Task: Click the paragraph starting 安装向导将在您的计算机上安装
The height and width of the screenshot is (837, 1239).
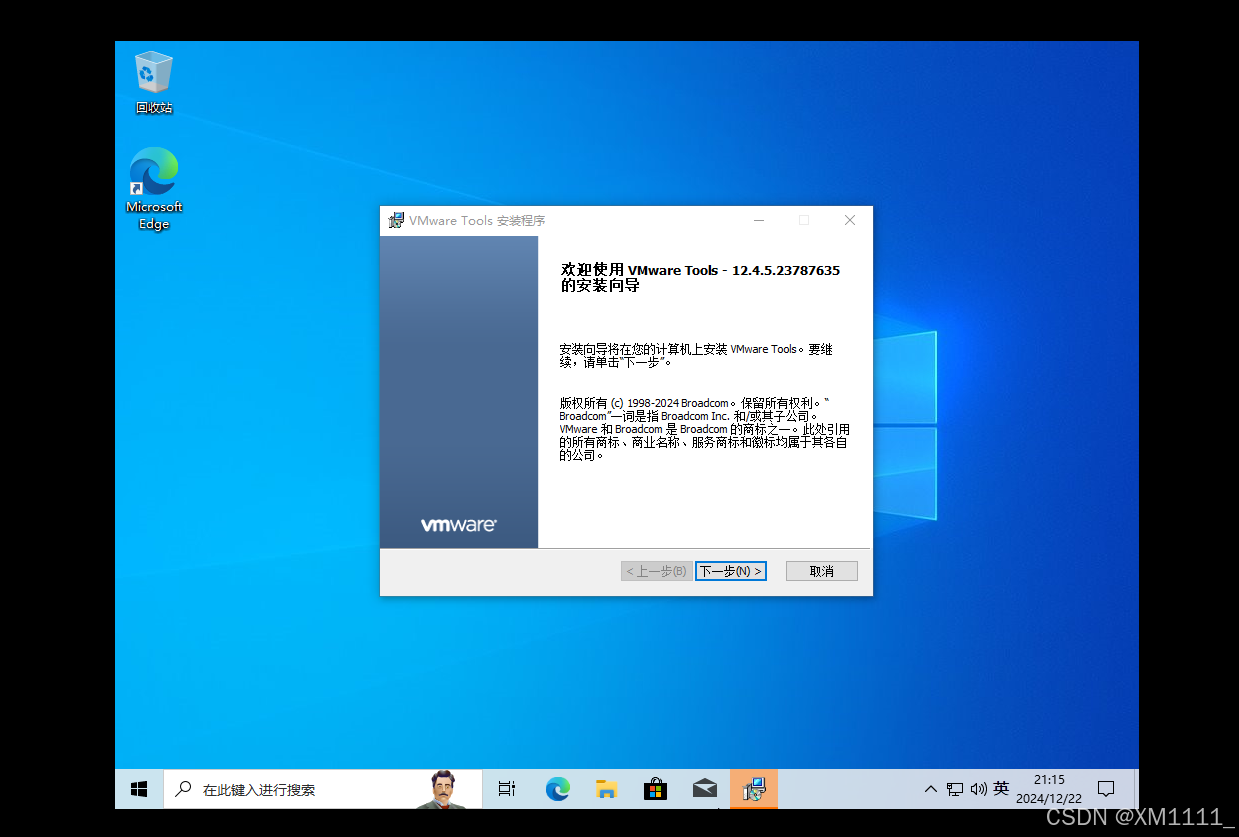Action: tap(696, 355)
